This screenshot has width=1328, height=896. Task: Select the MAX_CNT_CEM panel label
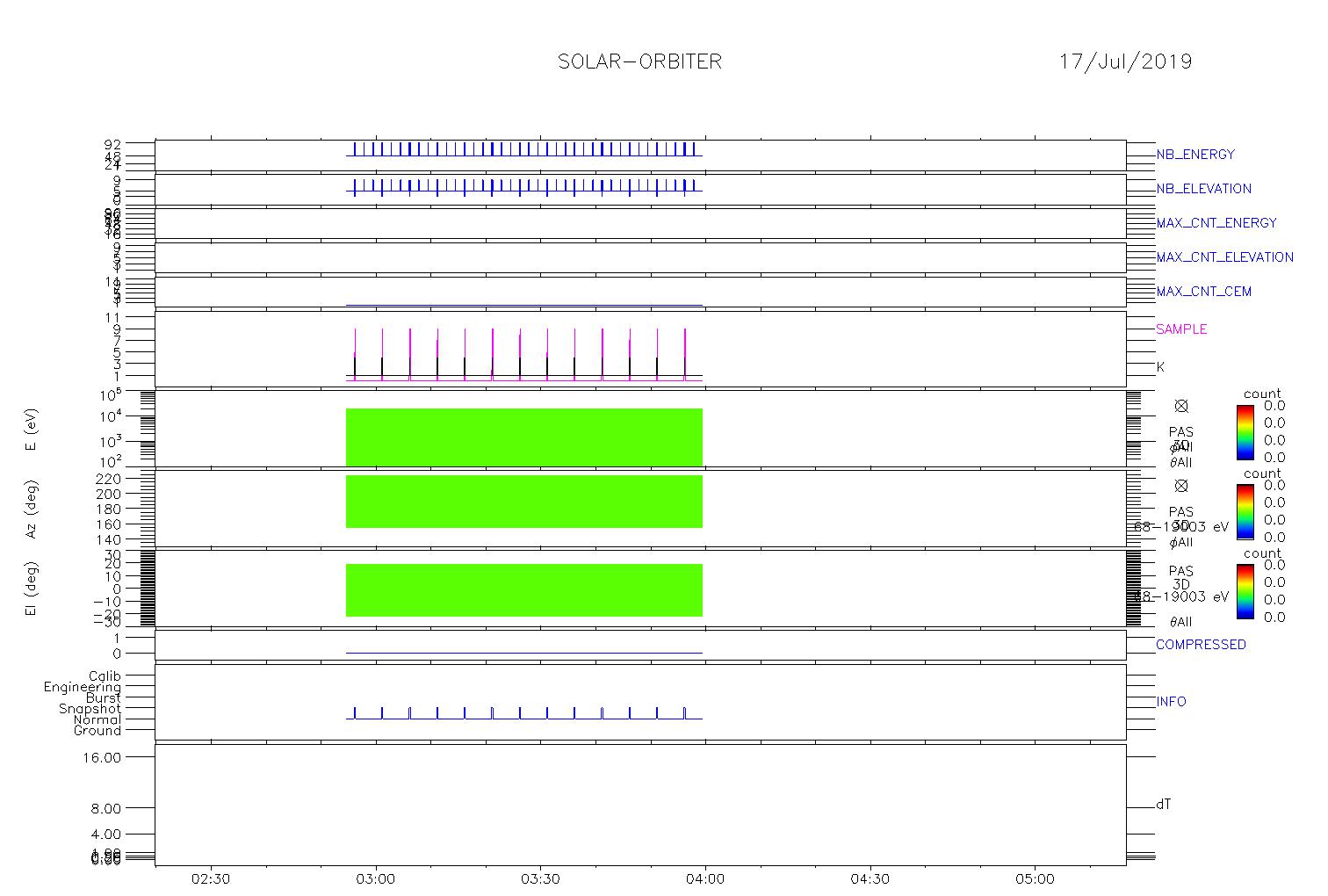click(x=1204, y=292)
